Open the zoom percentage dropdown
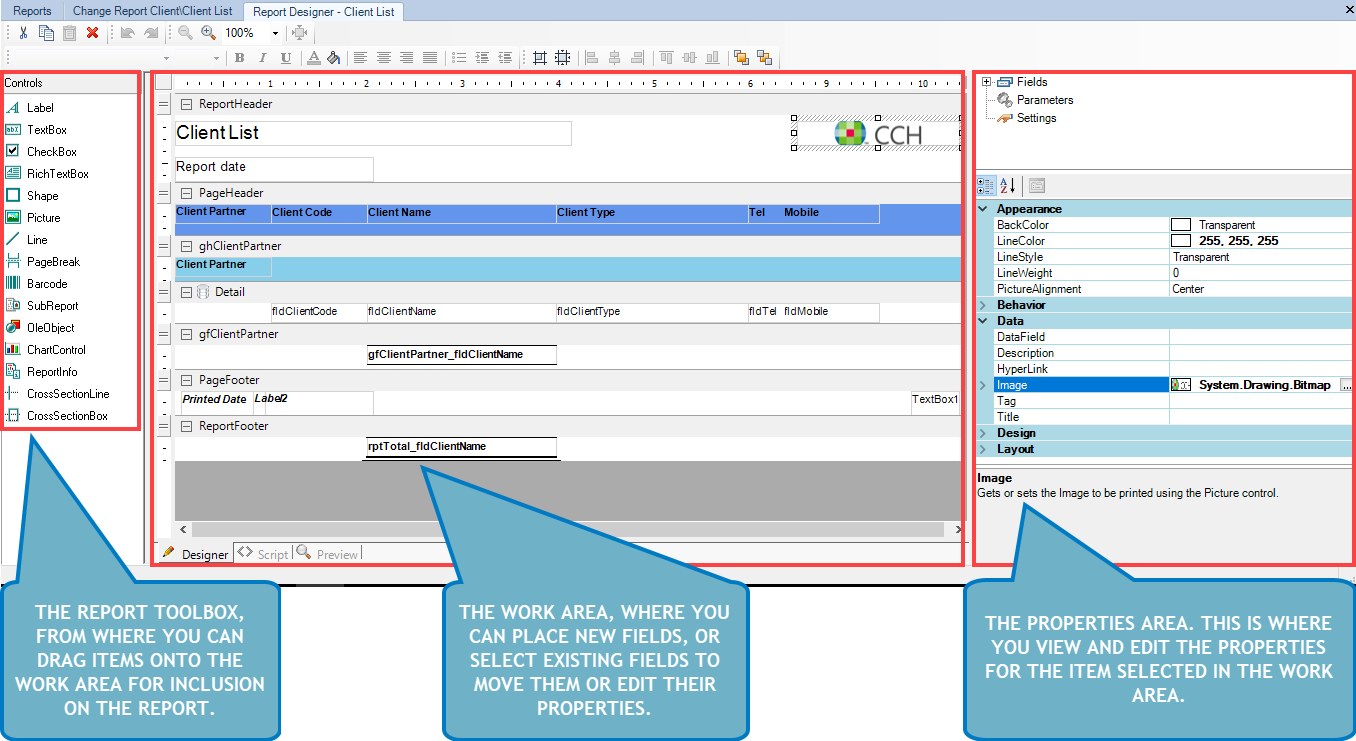 (x=275, y=33)
